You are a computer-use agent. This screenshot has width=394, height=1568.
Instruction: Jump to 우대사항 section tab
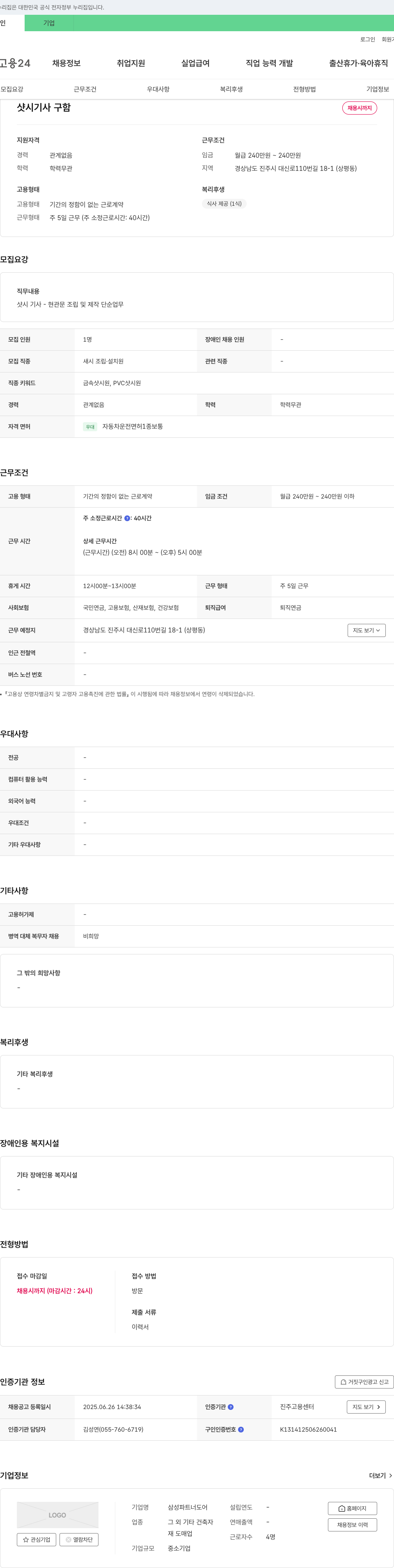(158, 89)
